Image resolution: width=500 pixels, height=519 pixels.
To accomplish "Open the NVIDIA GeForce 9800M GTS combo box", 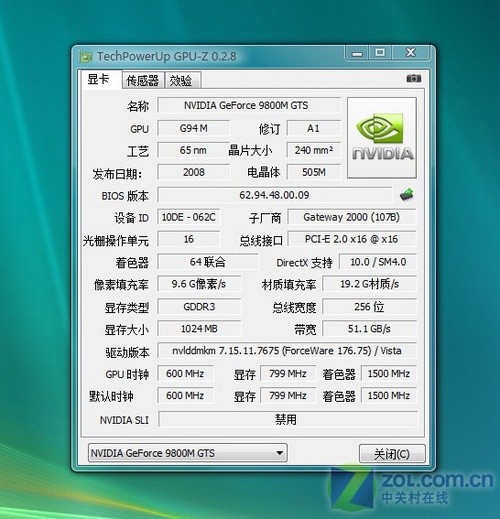I will 188,453.
